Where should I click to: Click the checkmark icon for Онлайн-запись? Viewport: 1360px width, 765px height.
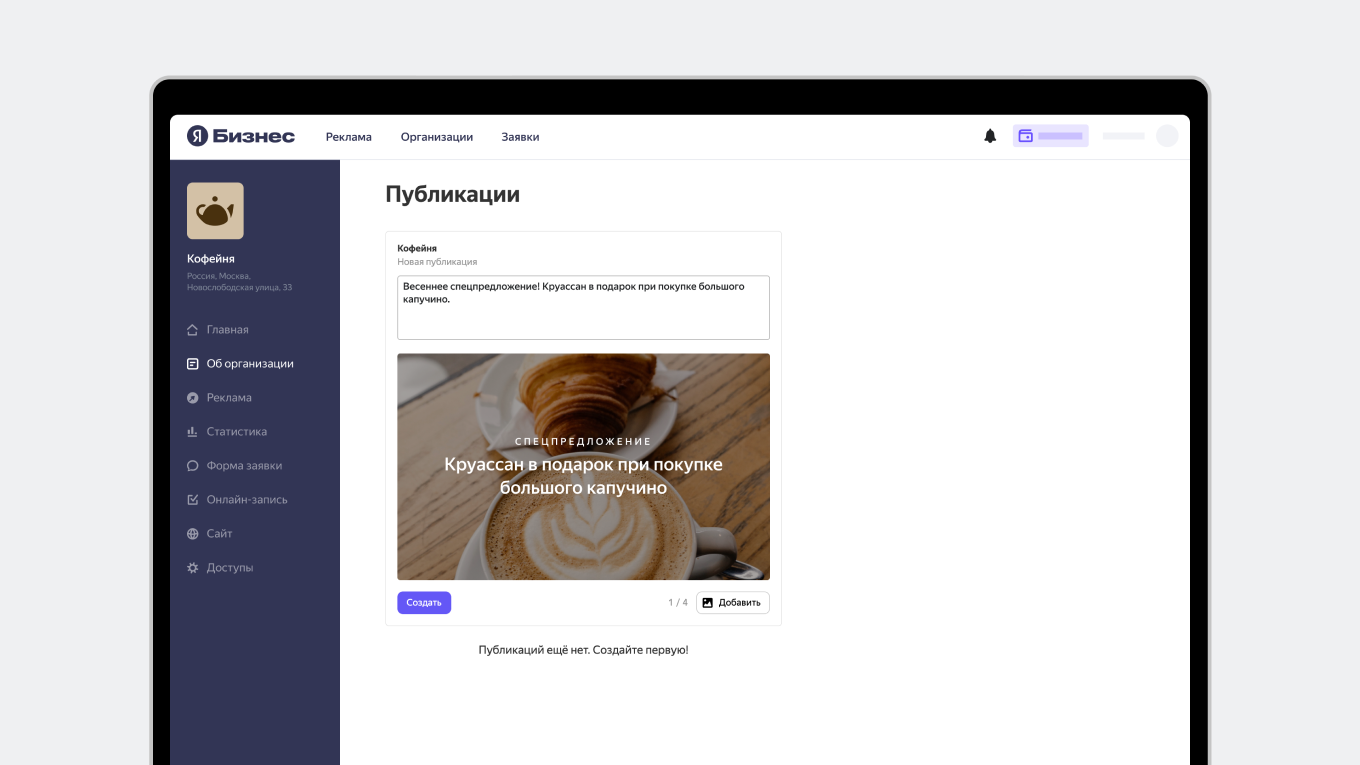193,500
